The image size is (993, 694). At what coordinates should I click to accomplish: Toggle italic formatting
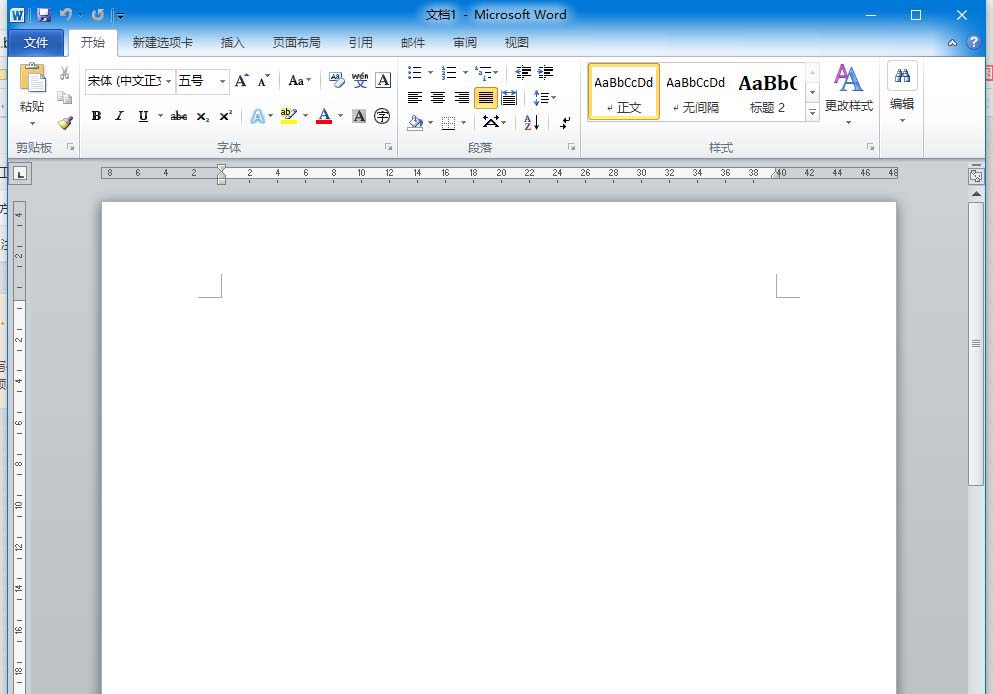119,116
